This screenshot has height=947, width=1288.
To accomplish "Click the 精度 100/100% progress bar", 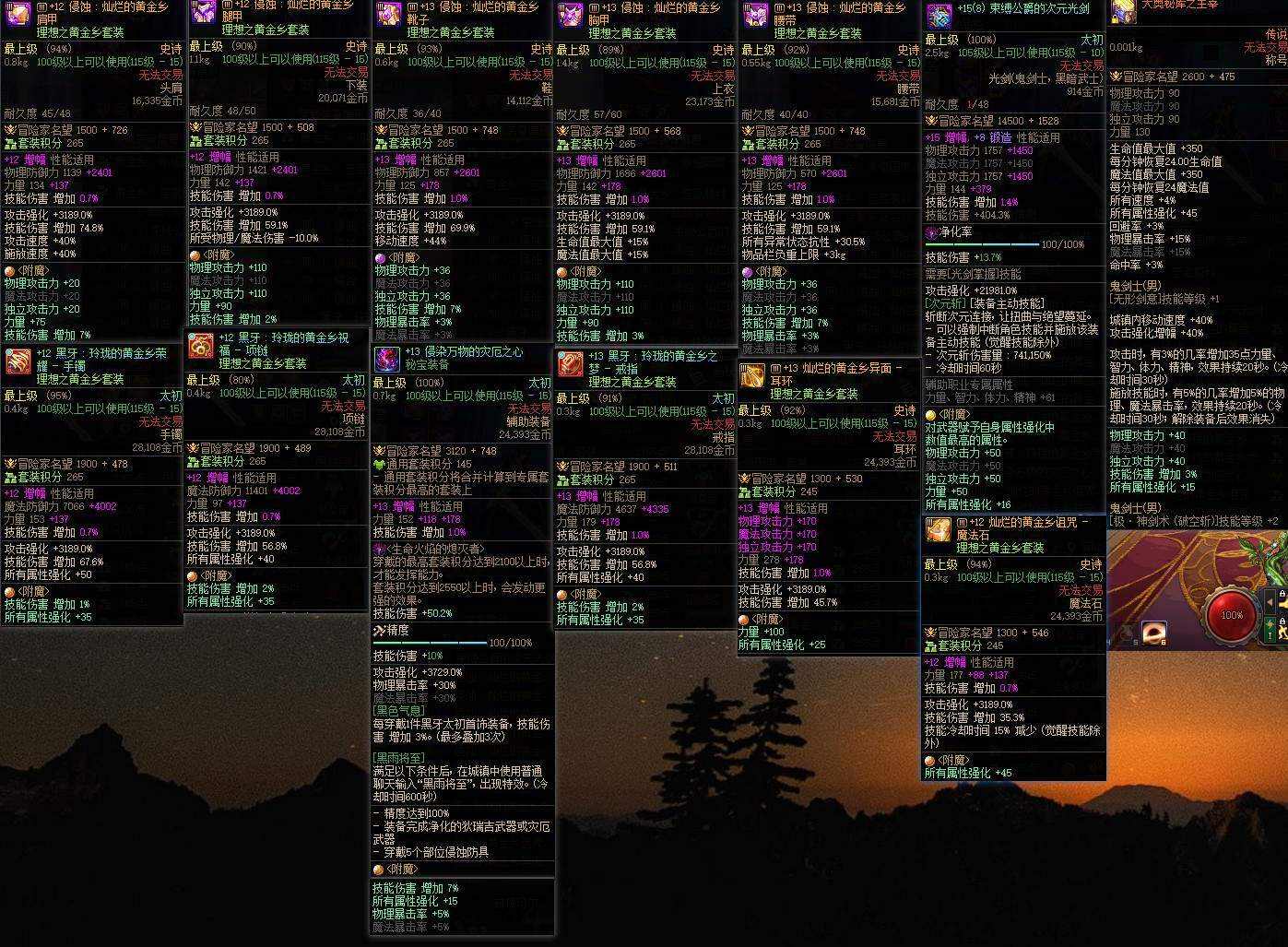I will click(x=430, y=643).
